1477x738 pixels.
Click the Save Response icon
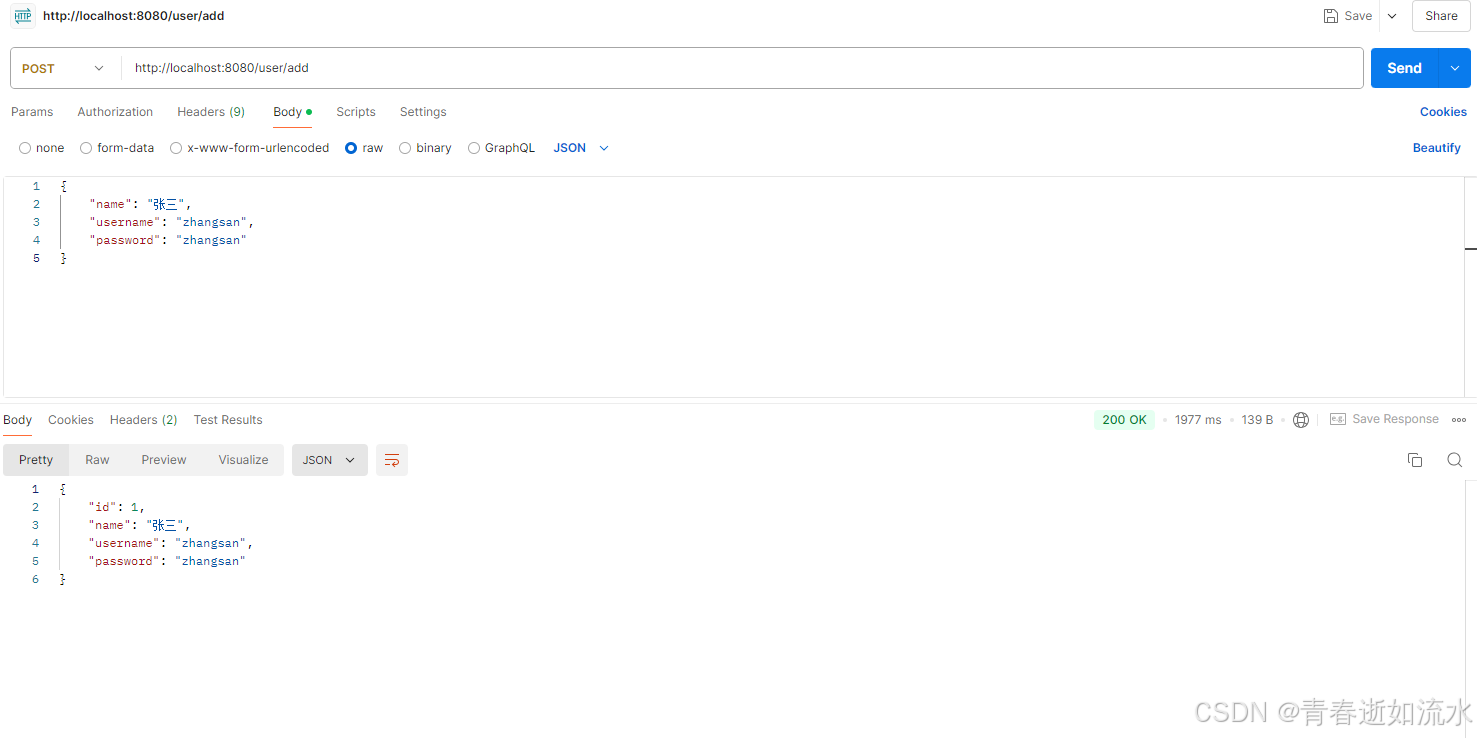(1338, 420)
